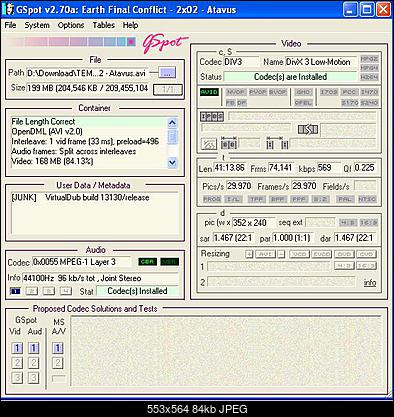The height and width of the screenshot is (417, 394).
Task: Click the NTSC indicator
Action: tap(367, 199)
